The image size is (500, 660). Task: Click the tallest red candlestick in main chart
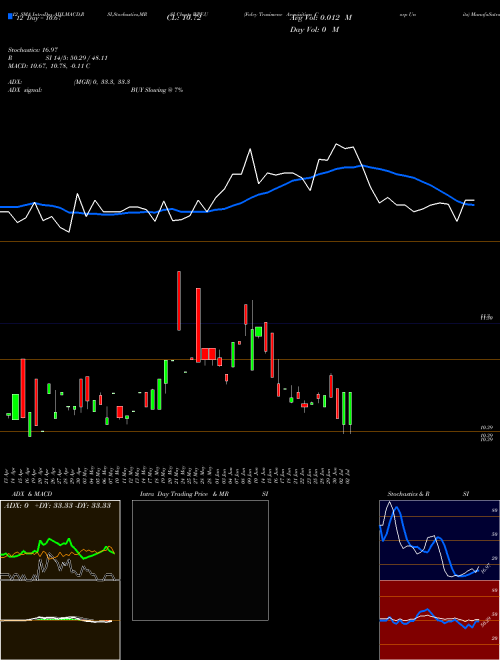click(198, 325)
